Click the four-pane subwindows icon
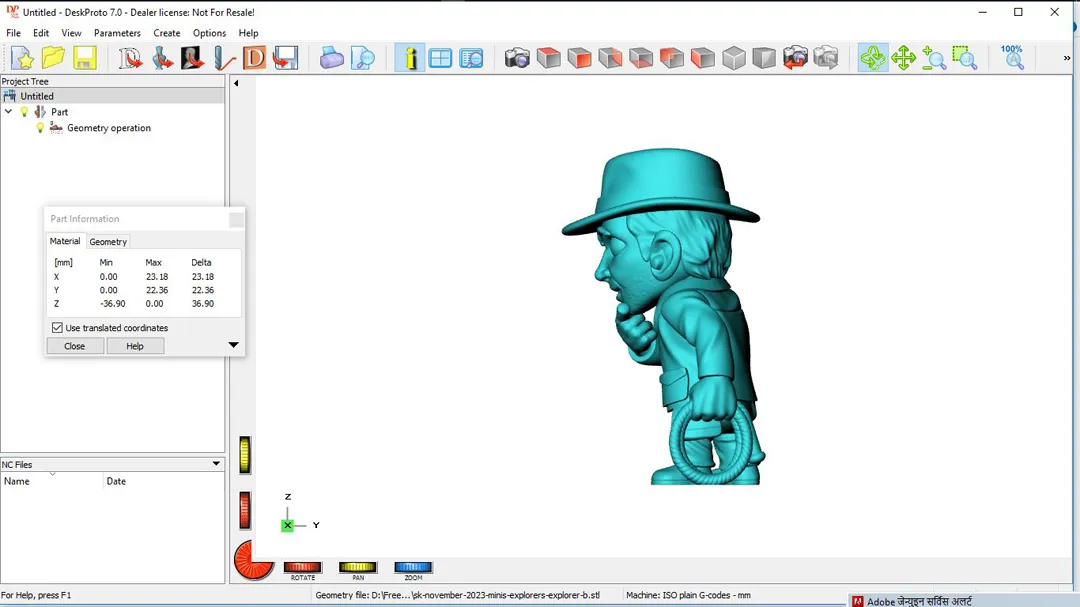Viewport: 1080px width, 607px height. pos(440,58)
